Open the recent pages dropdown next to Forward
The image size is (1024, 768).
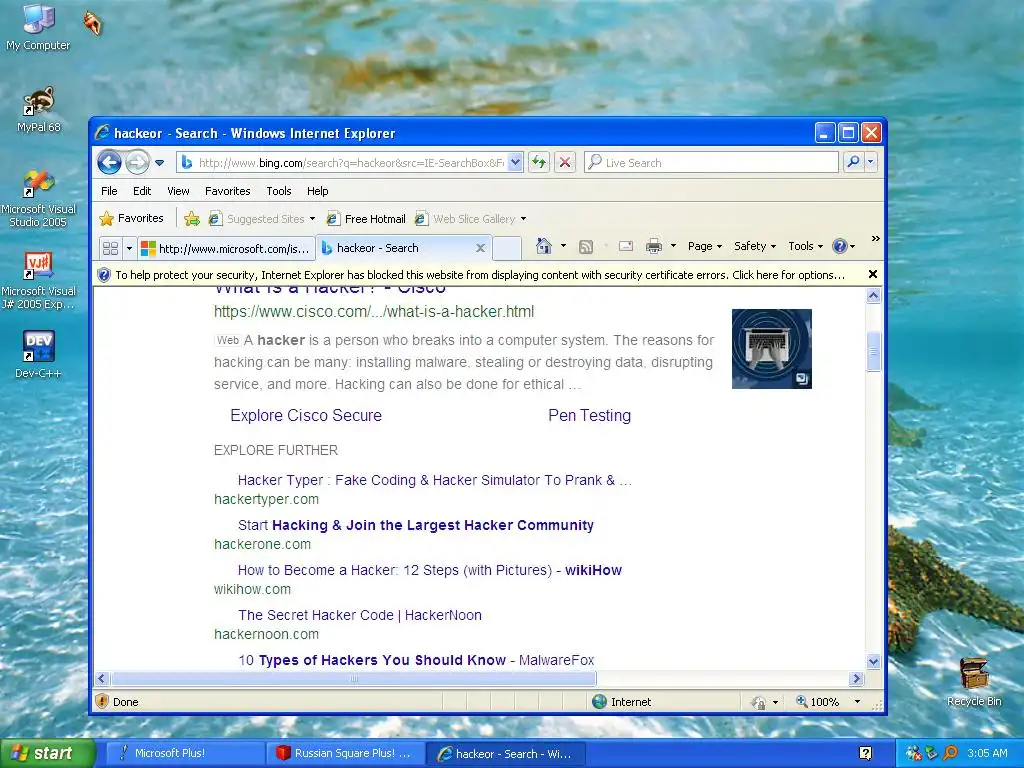[159, 163]
